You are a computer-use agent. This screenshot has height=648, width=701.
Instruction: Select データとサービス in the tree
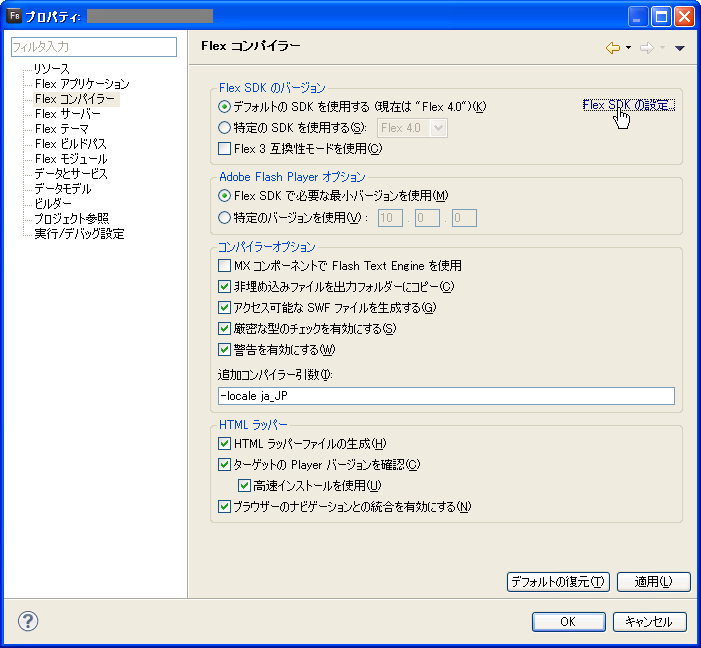71,174
